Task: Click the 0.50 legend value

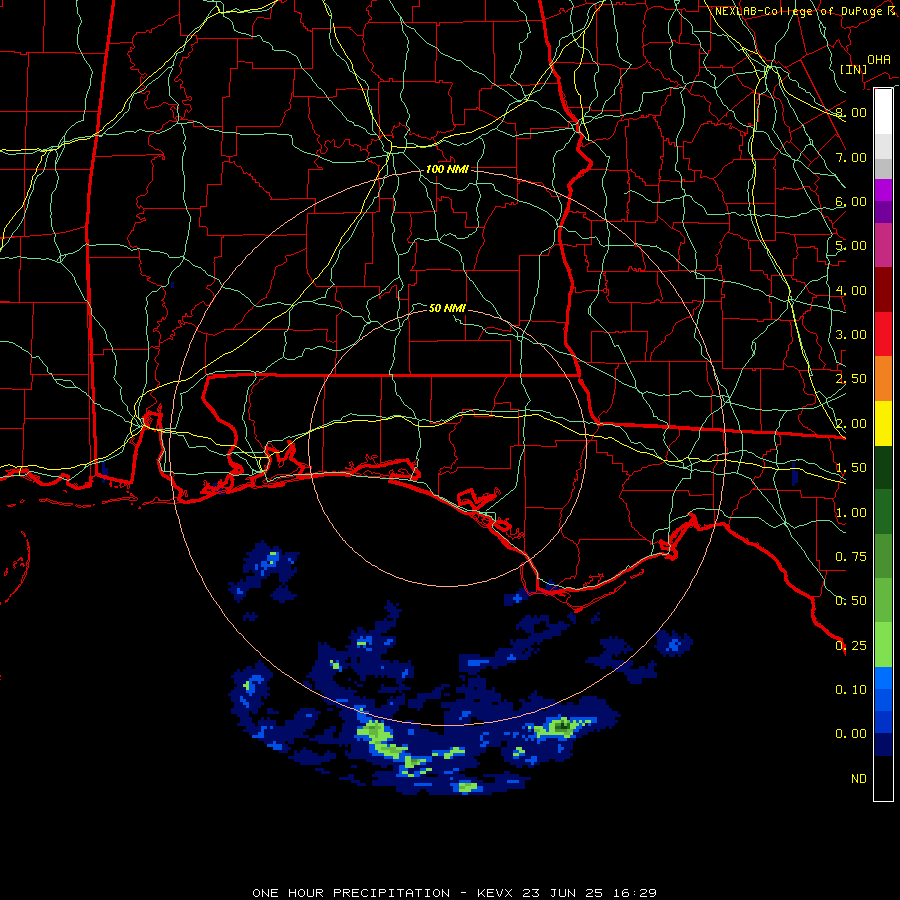Action: (851, 601)
